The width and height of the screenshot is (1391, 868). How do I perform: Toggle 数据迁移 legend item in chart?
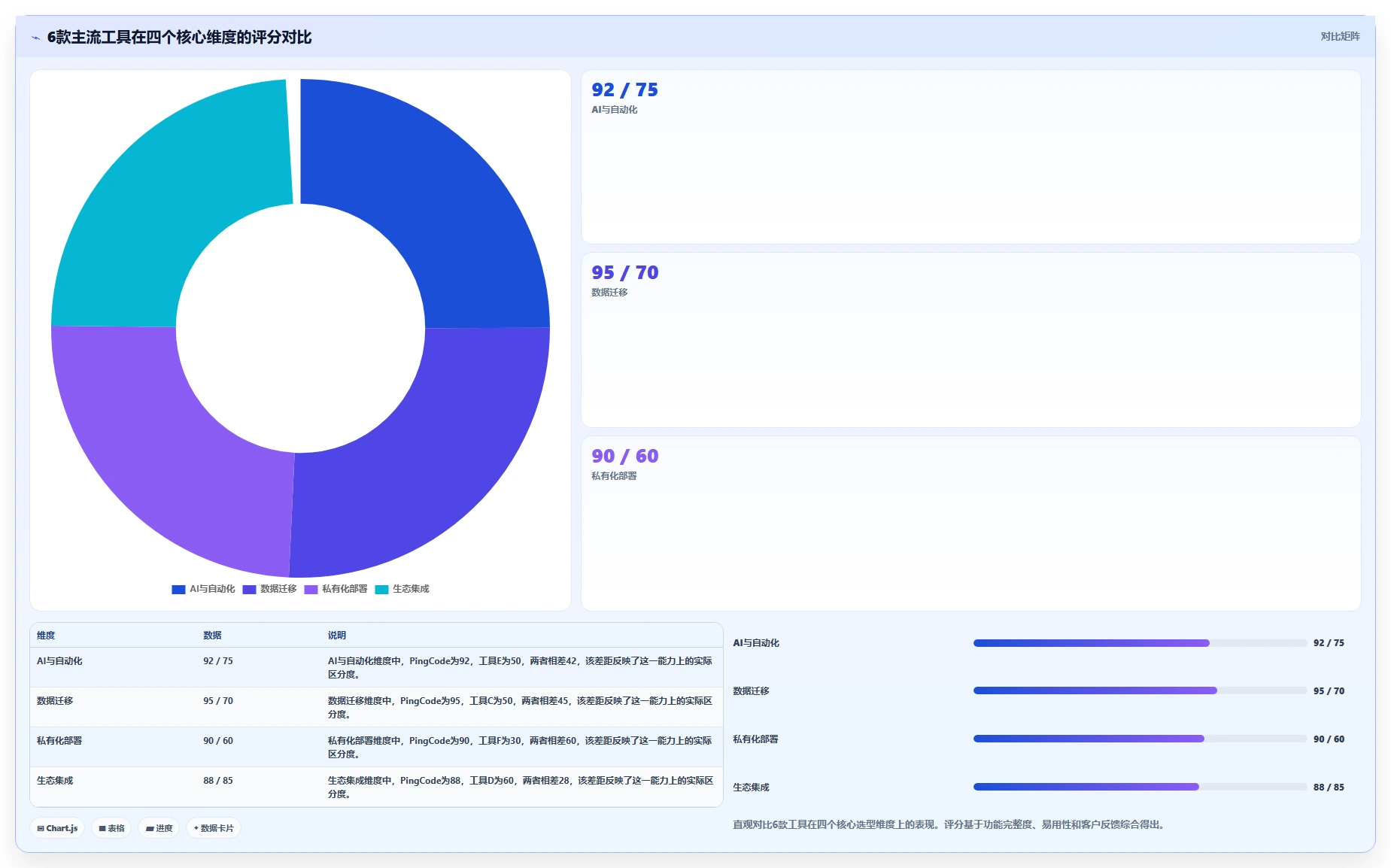pyautogui.click(x=269, y=589)
